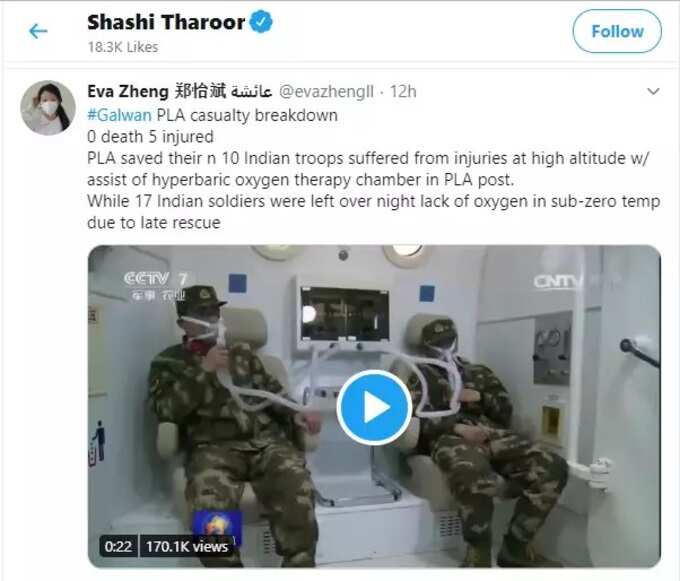Click the 12h tweet timestamp
The image size is (680, 581).
tap(403, 91)
